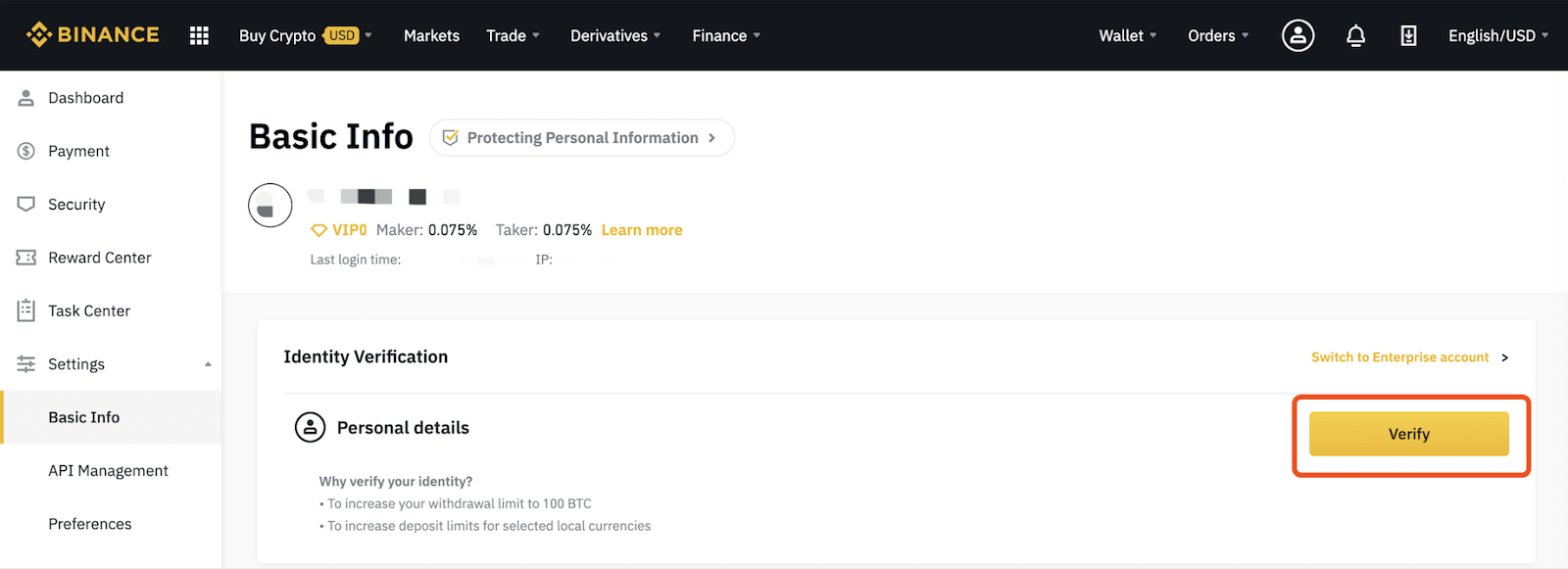1568x569 pixels.
Task: Go to Markets page
Action: coord(431,35)
